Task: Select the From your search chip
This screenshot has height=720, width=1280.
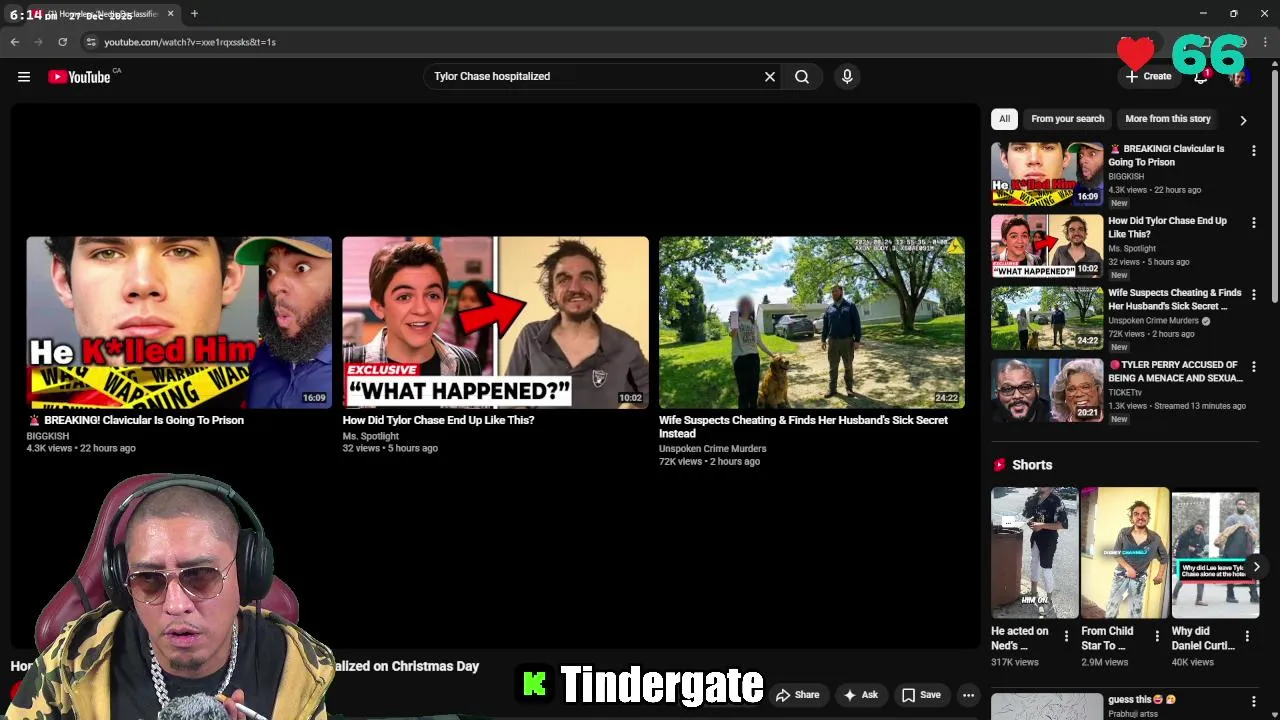Action: (x=1067, y=119)
